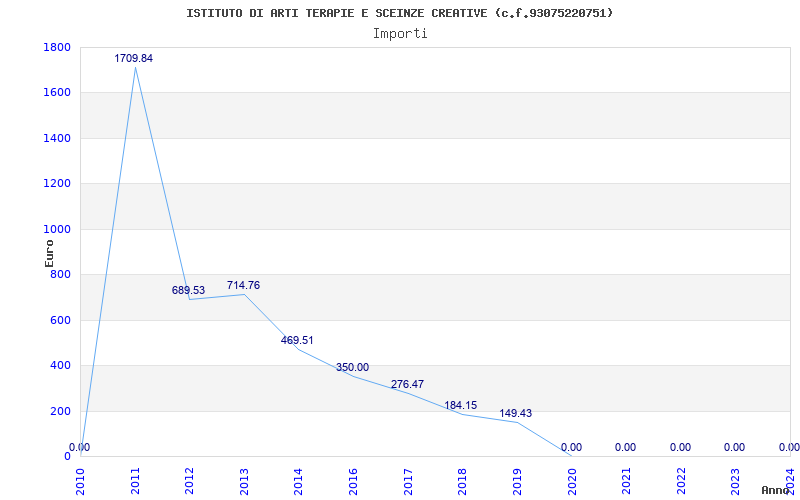Viewport: 800px width, 500px height.
Task: Pick the 2020 year label on x-axis
Action: 572,481
